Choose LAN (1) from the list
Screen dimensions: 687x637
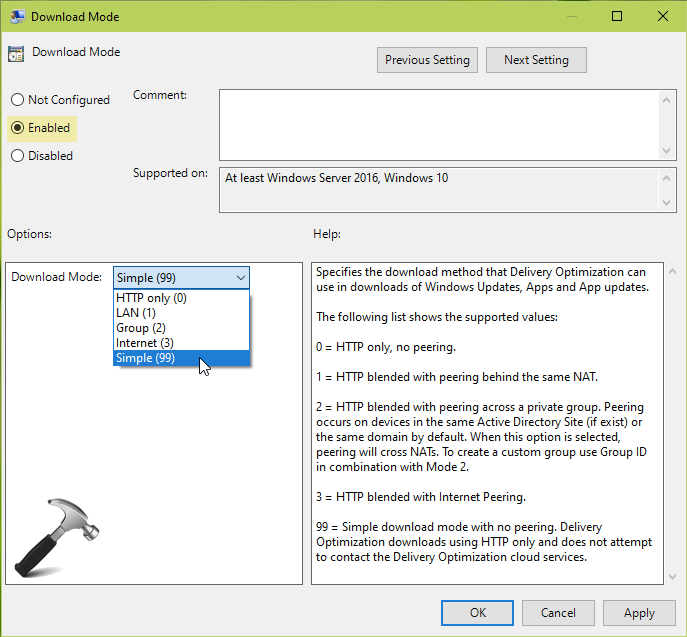135,313
